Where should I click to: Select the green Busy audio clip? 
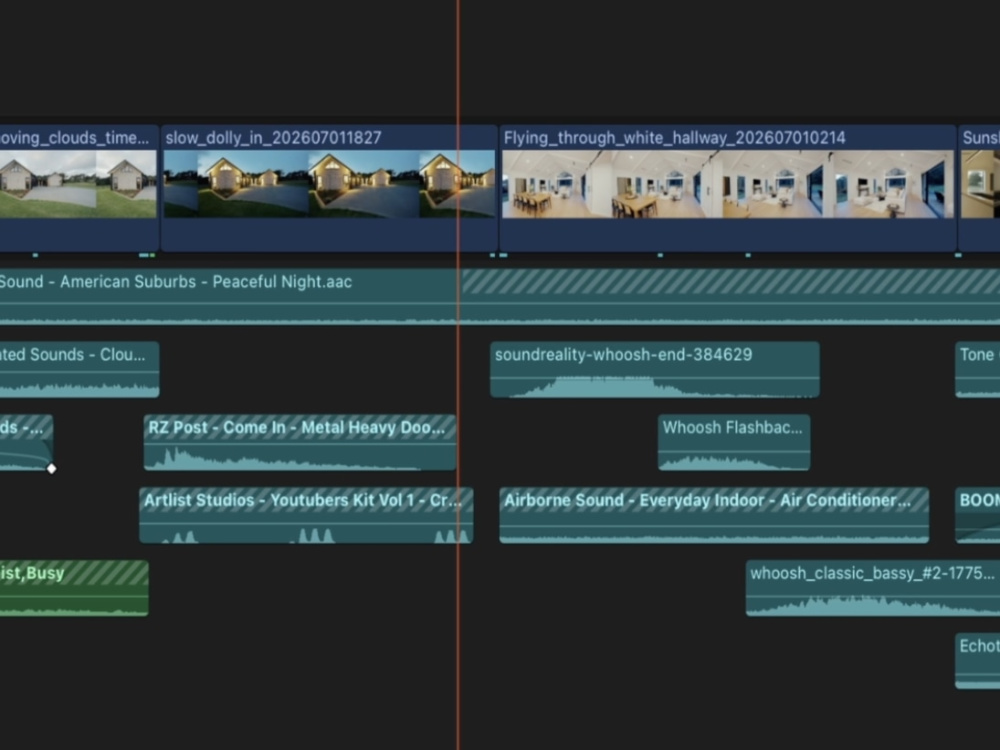pos(74,588)
